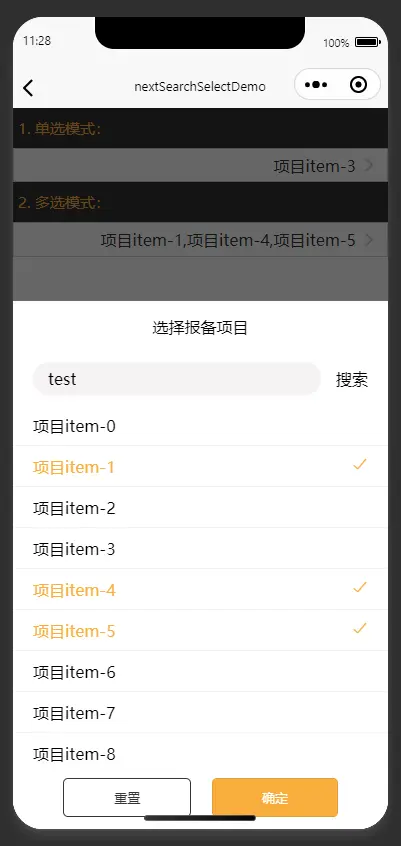Click checkmark icon beside 项目item-4
401x846 pixels.
[360, 587]
